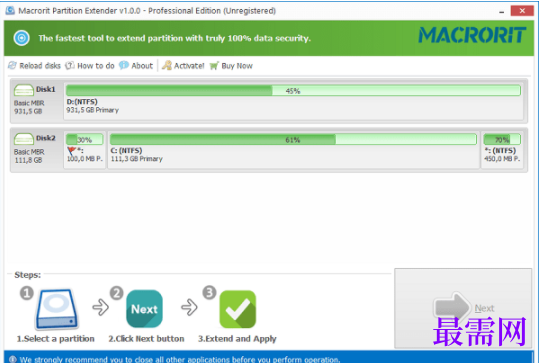The image size is (545, 363).
Task: Select the Disk1 drive icon
Action: [x=24, y=90]
